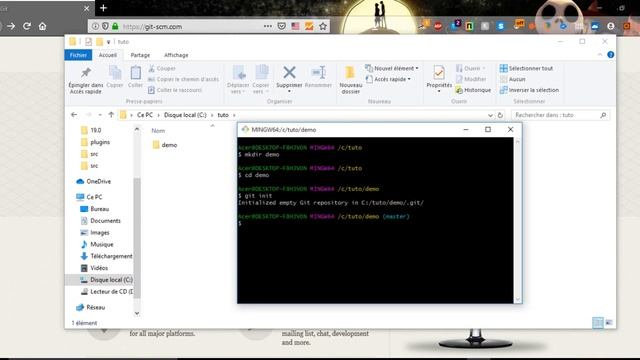
Task: Refresh the tuto folder view
Action: 500,116
